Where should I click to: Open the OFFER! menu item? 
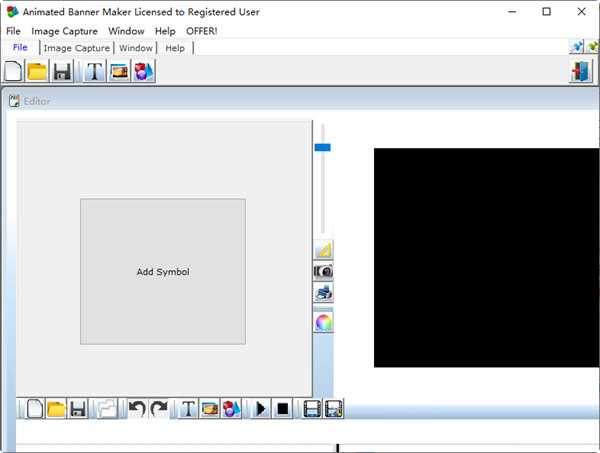point(201,31)
